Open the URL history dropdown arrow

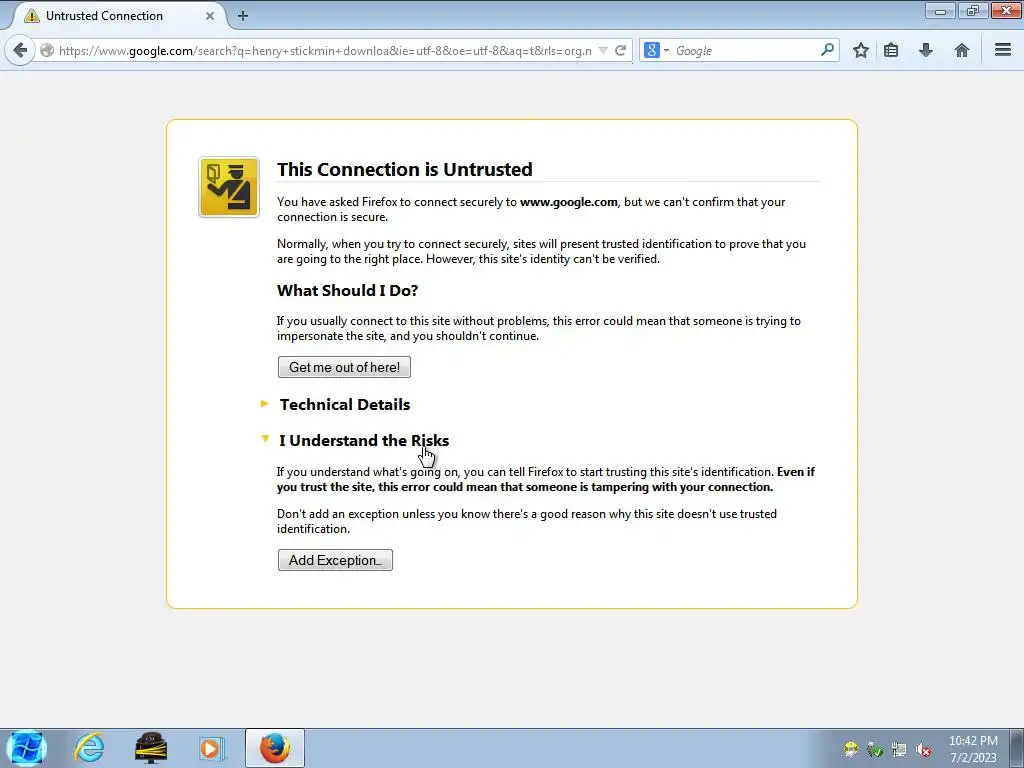coord(603,50)
